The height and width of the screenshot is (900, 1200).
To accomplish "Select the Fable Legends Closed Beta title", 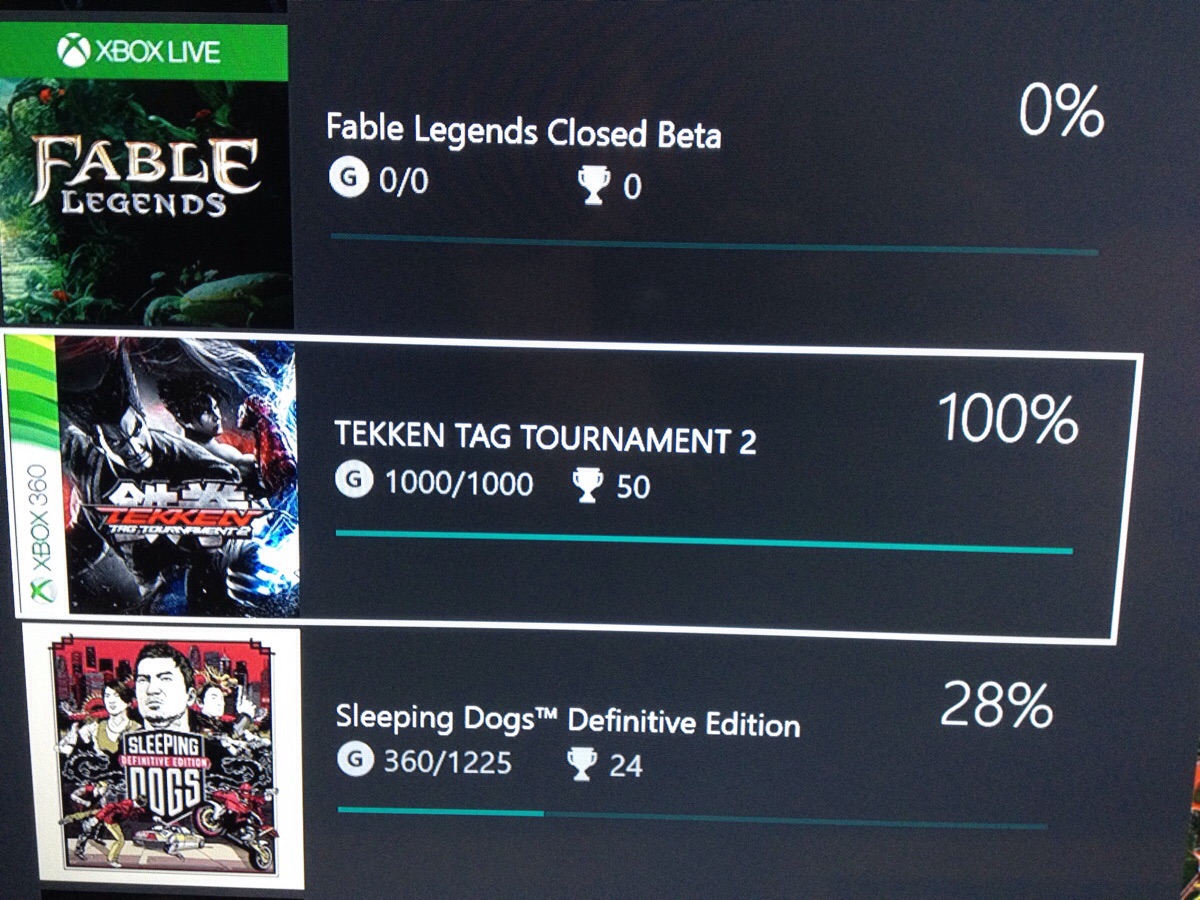I will 523,131.
